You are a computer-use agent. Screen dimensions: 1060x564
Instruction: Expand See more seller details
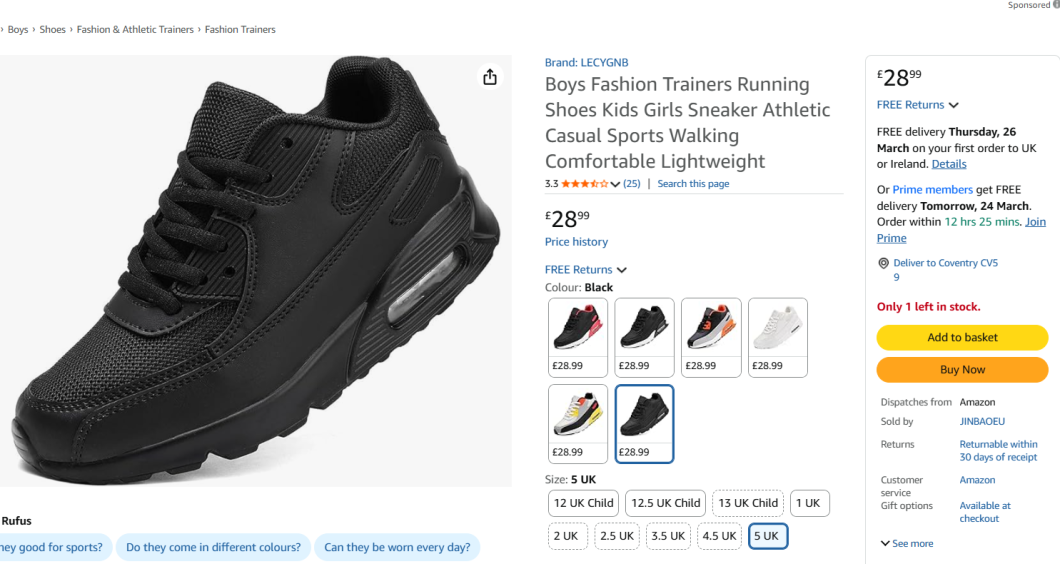906,544
